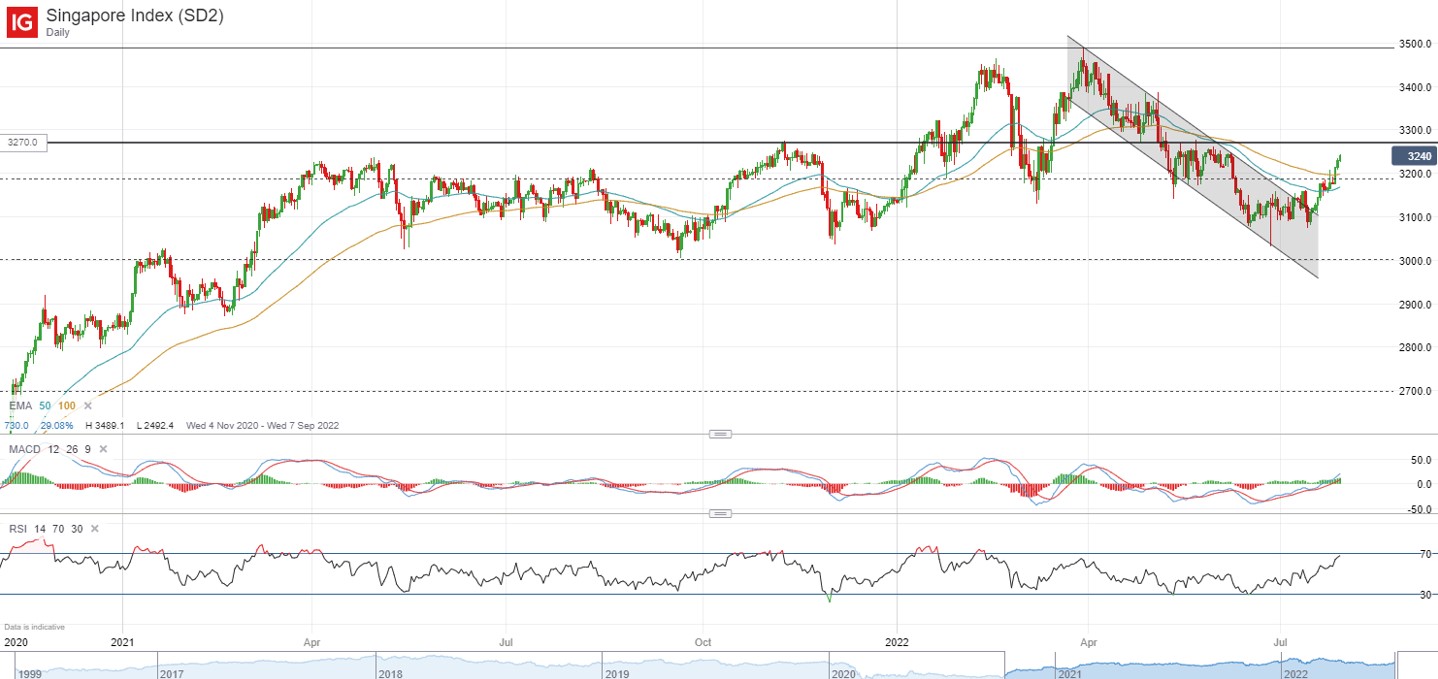
Task: Click the 2700.0 price axis label
Action: coord(1415,391)
